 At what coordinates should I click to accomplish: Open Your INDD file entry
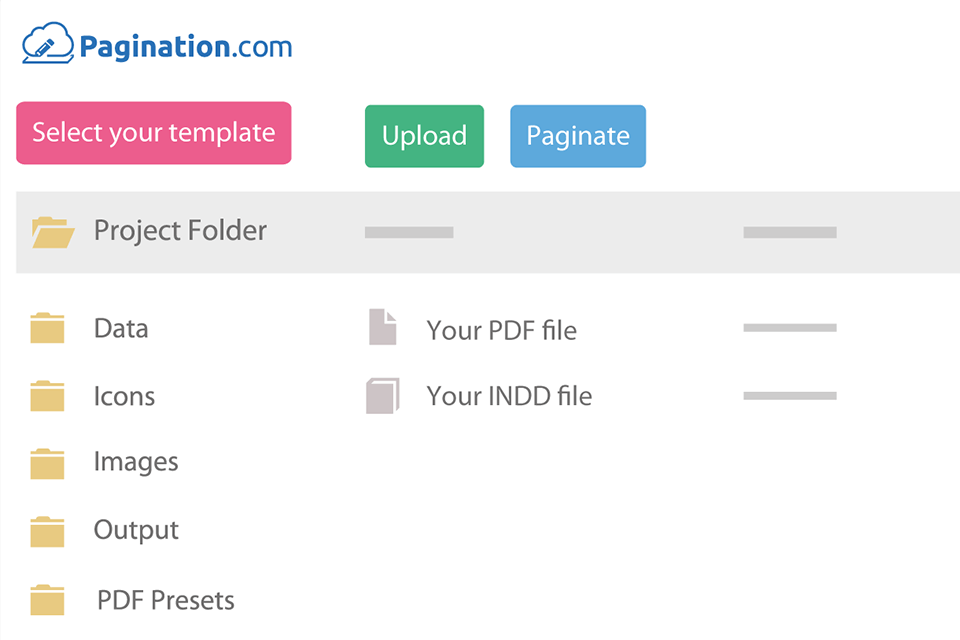pyautogui.click(x=509, y=397)
